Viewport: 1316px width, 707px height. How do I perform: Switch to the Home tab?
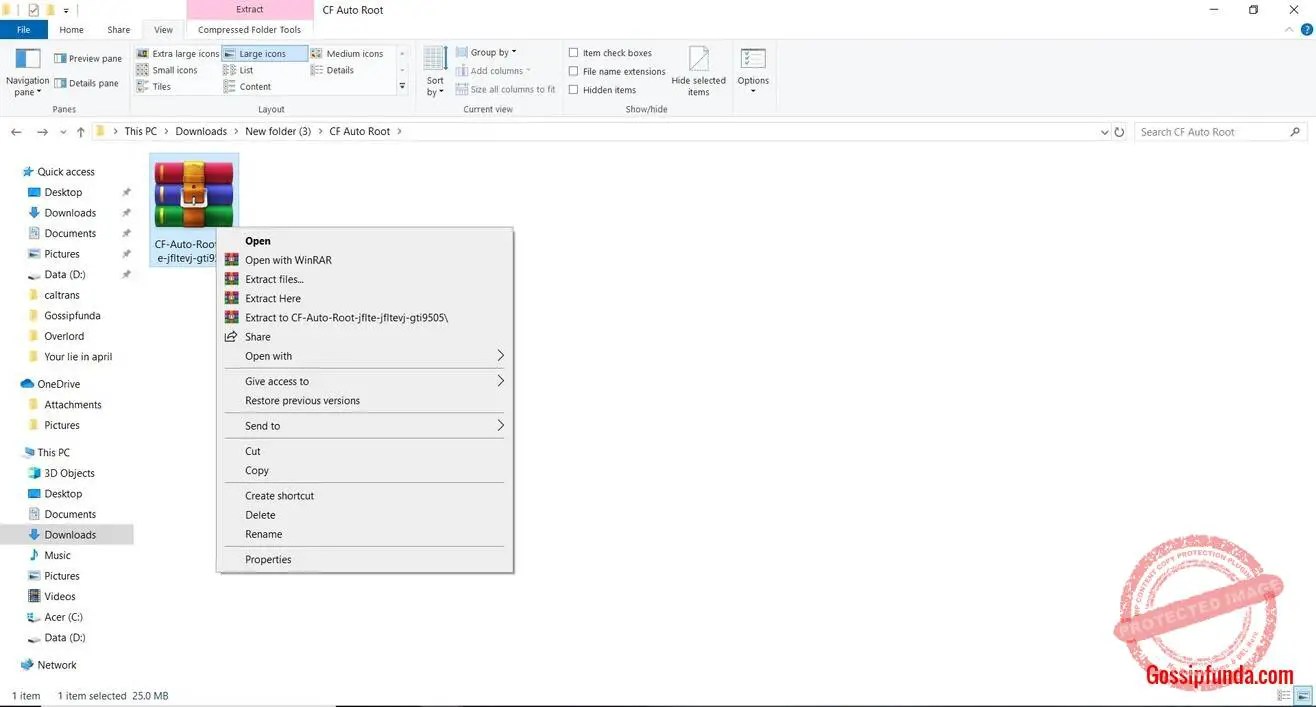(x=72, y=30)
